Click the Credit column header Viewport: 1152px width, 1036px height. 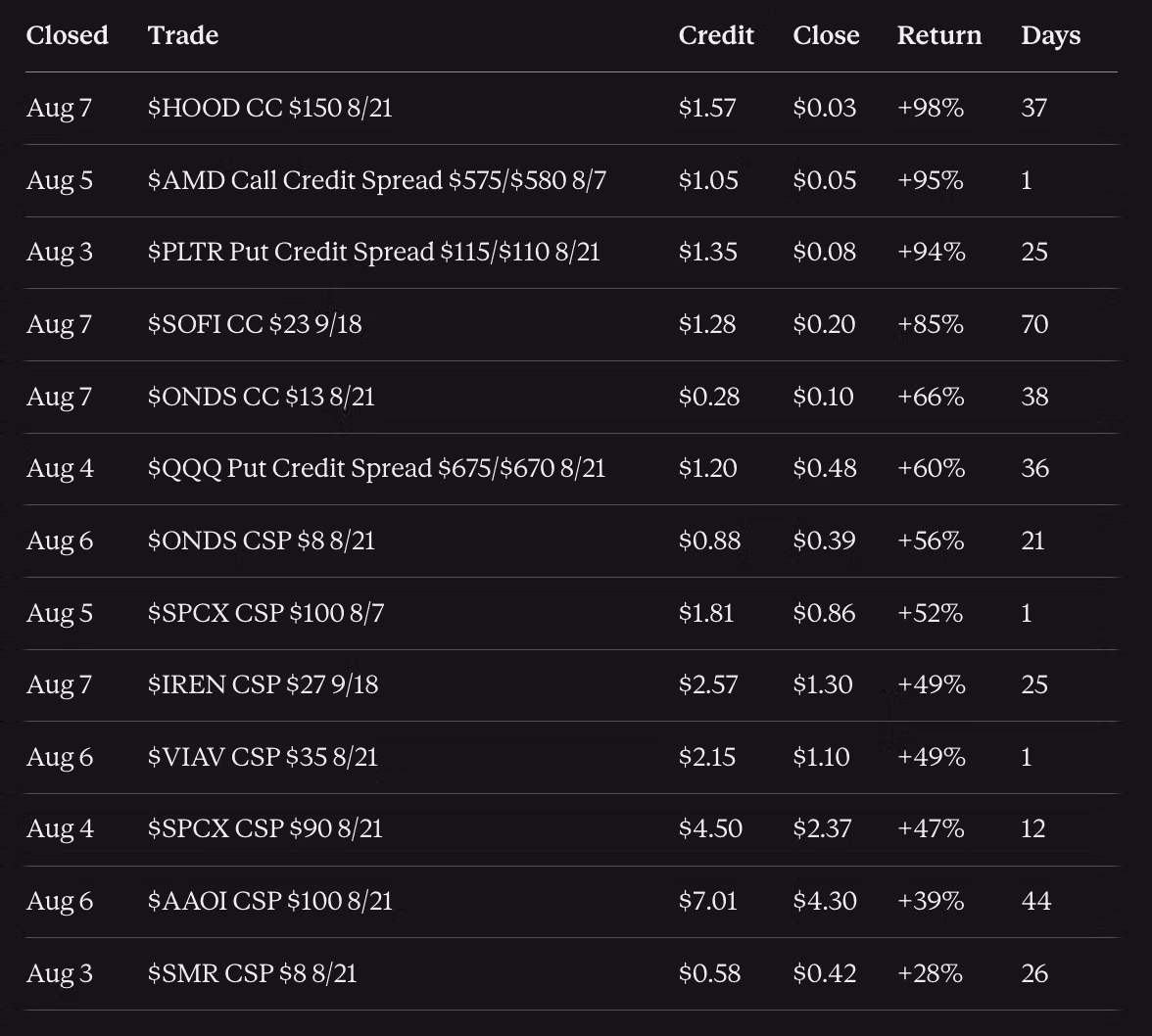[x=715, y=35]
